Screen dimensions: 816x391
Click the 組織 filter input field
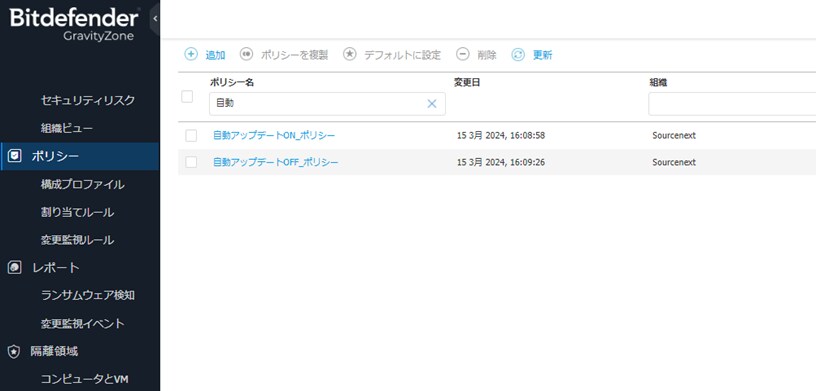tap(732, 104)
